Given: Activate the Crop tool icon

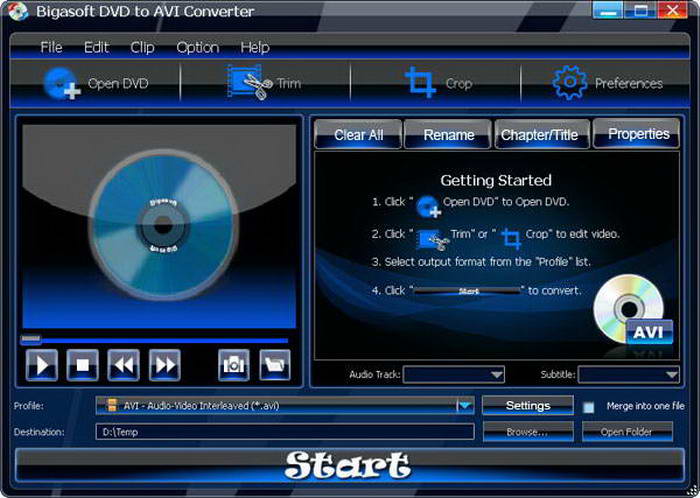Looking at the screenshot, I should pyautogui.click(x=421, y=83).
